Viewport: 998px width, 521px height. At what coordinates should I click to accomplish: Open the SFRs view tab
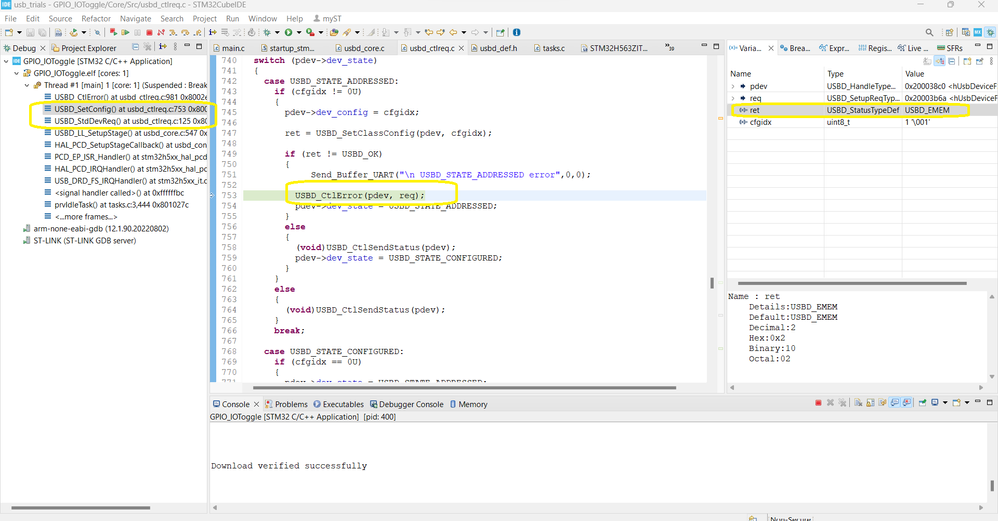(x=950, y=48)
